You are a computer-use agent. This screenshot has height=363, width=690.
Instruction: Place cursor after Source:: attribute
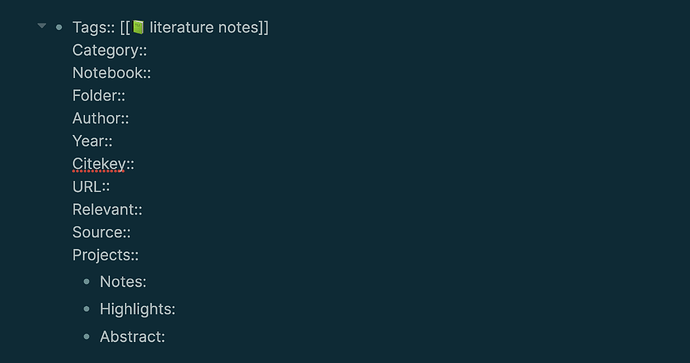[132, 232]
